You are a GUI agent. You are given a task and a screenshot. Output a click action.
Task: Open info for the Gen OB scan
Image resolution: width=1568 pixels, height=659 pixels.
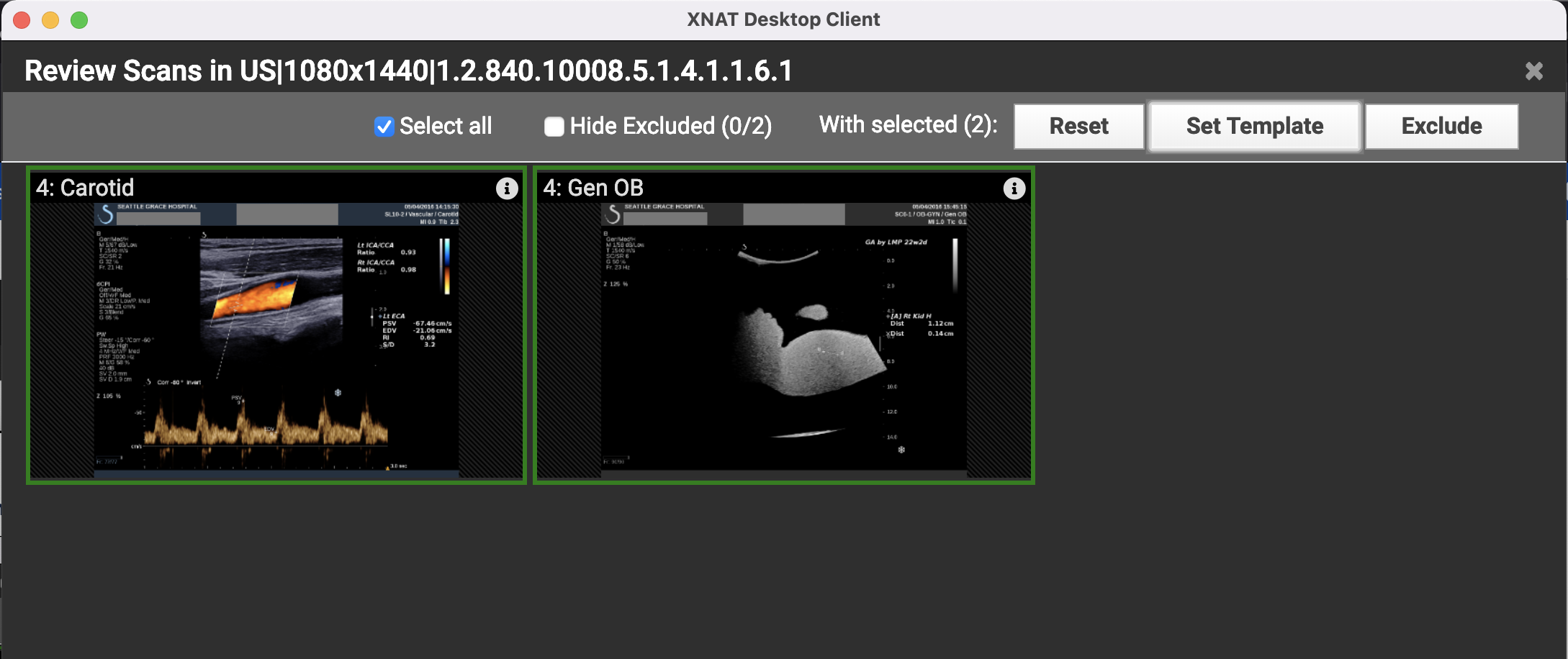click(x=1014, y=188)
